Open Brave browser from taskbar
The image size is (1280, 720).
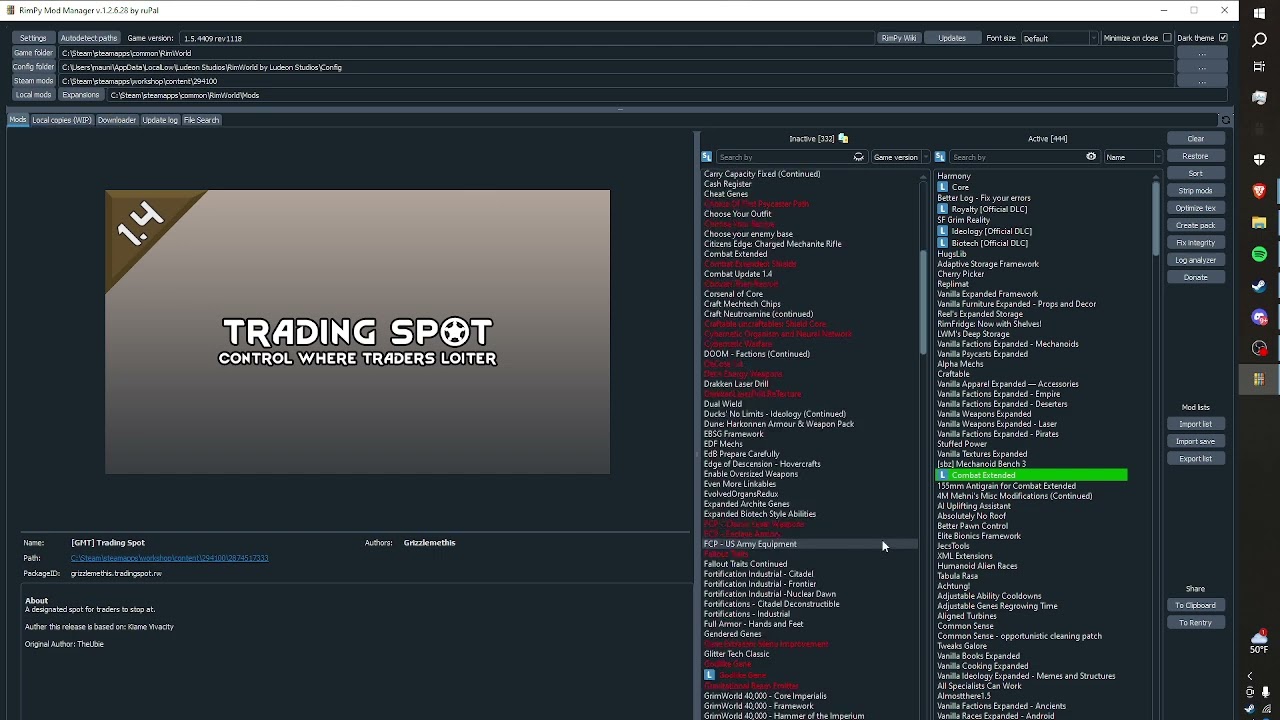pyautogui.click(x=1259, y=191)
